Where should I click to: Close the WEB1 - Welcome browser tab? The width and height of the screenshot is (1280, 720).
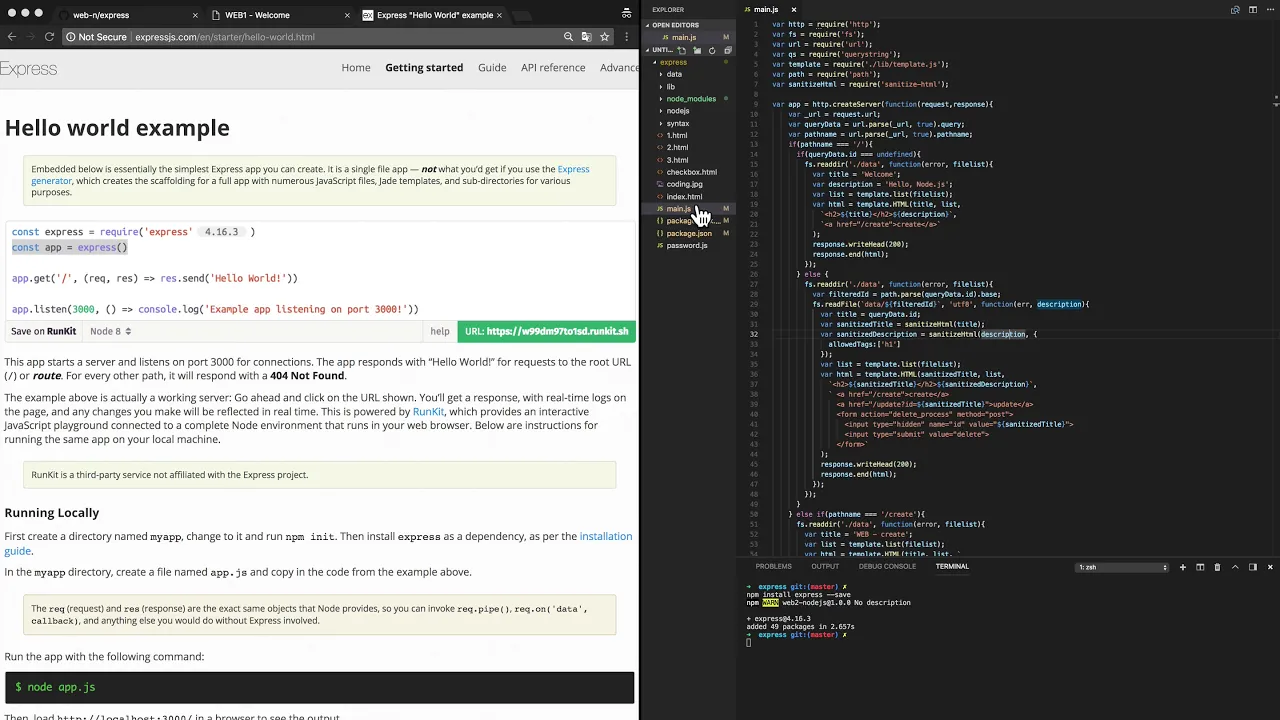pos(348,15)
